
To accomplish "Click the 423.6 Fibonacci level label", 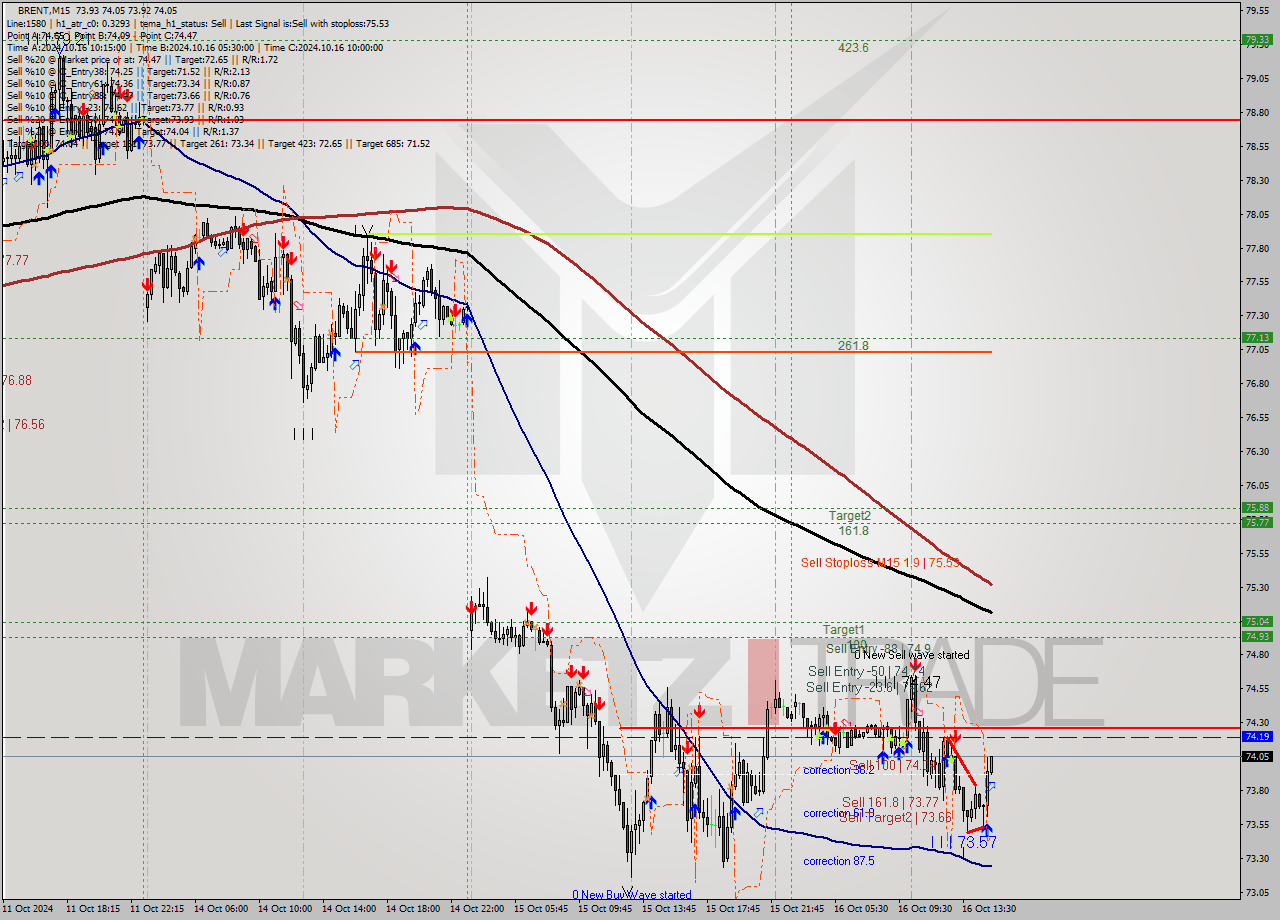I will coord(853,47).
